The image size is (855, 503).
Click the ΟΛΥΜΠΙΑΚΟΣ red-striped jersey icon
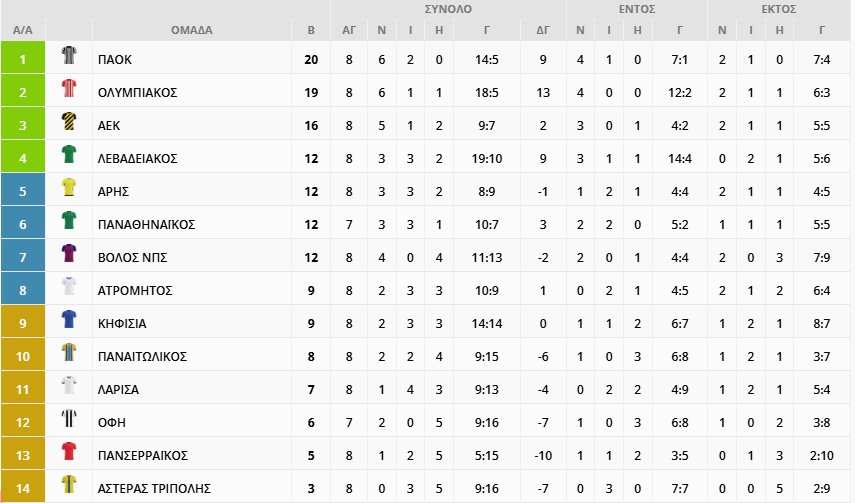click(x=69, y=88)
